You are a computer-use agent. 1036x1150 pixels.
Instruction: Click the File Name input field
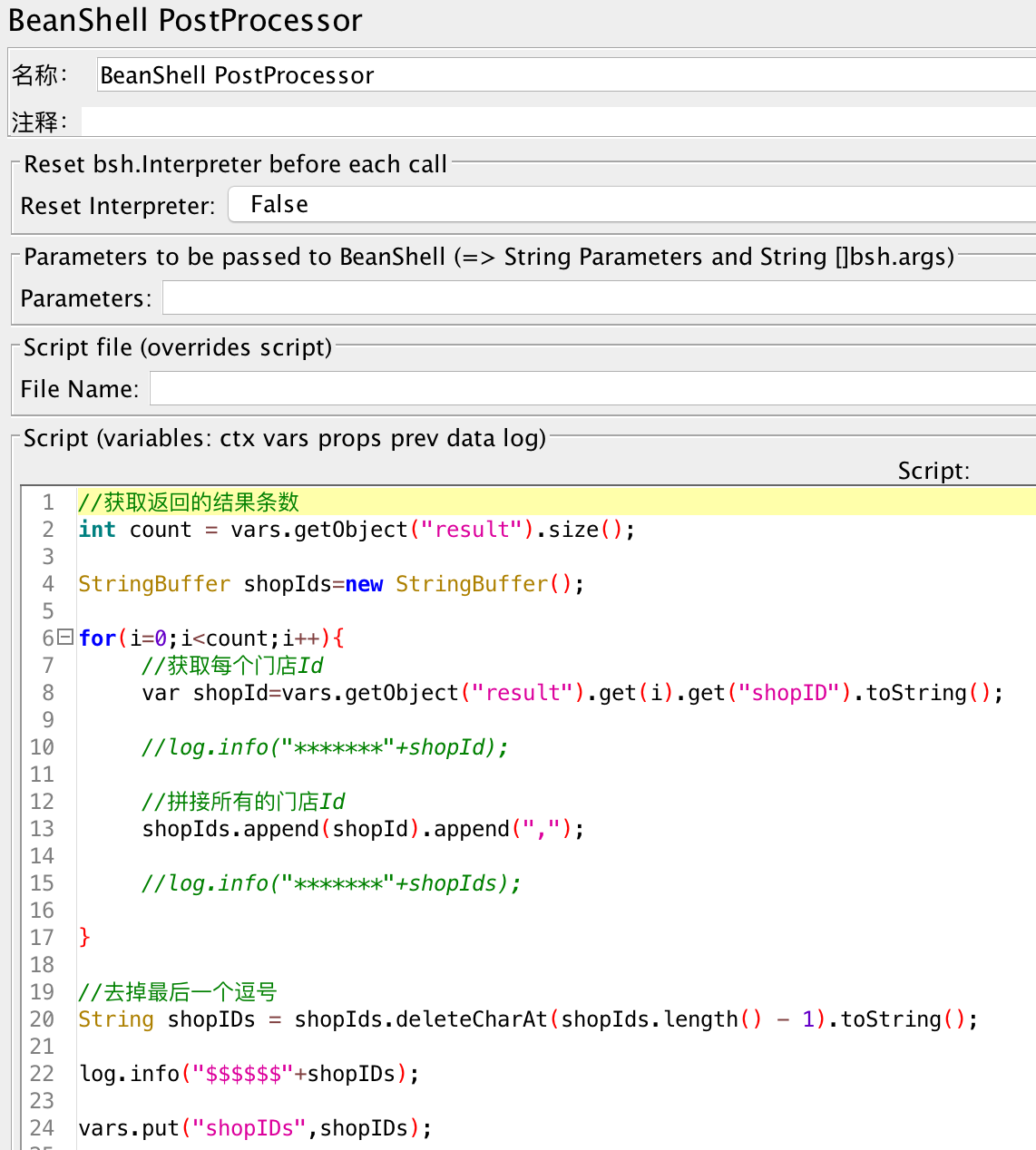click(592, 389)
